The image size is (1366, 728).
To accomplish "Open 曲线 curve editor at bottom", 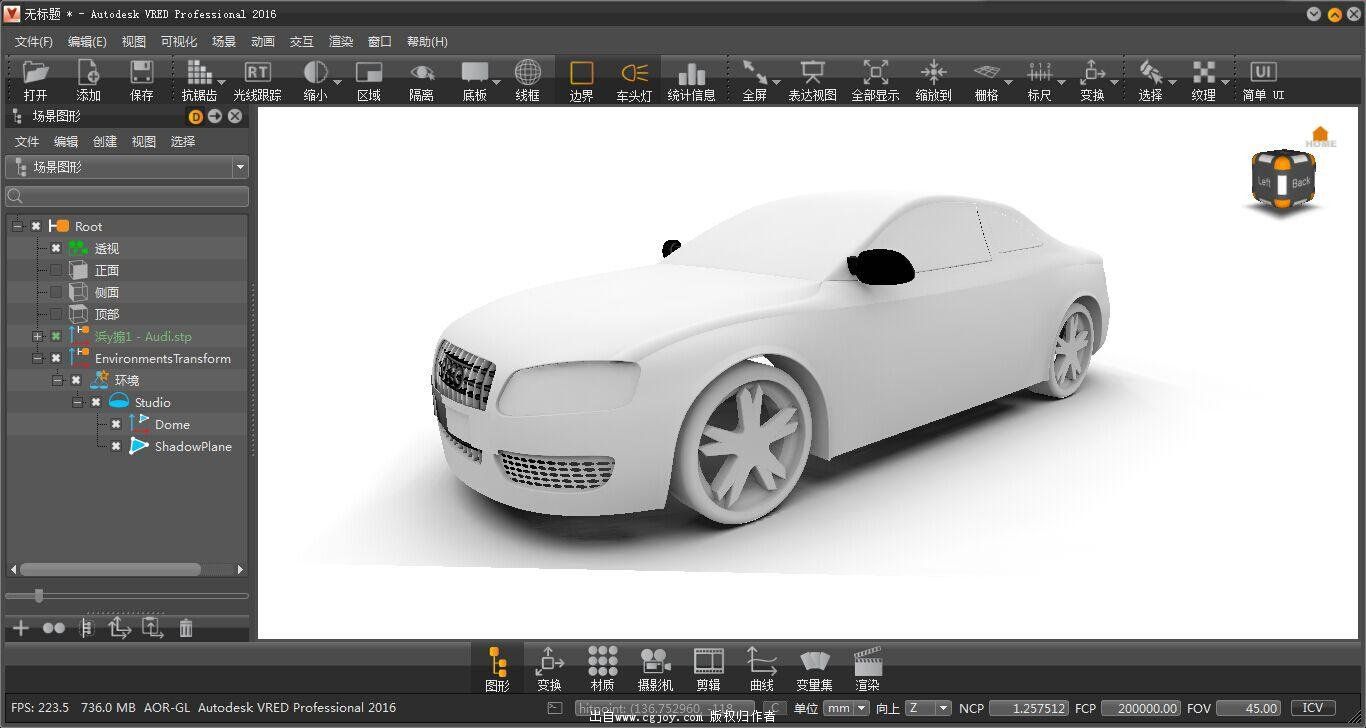I will point(761,661).
